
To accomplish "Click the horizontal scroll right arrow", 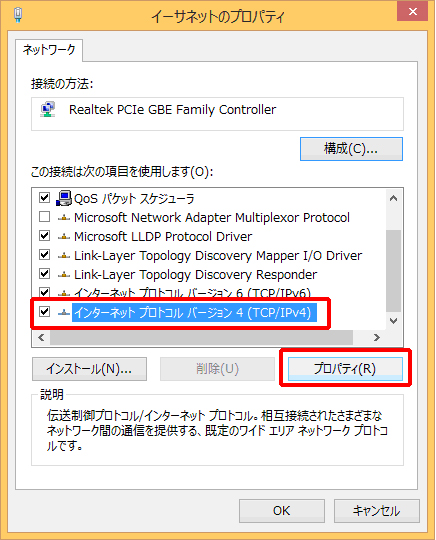I will [x=377, y=338].
